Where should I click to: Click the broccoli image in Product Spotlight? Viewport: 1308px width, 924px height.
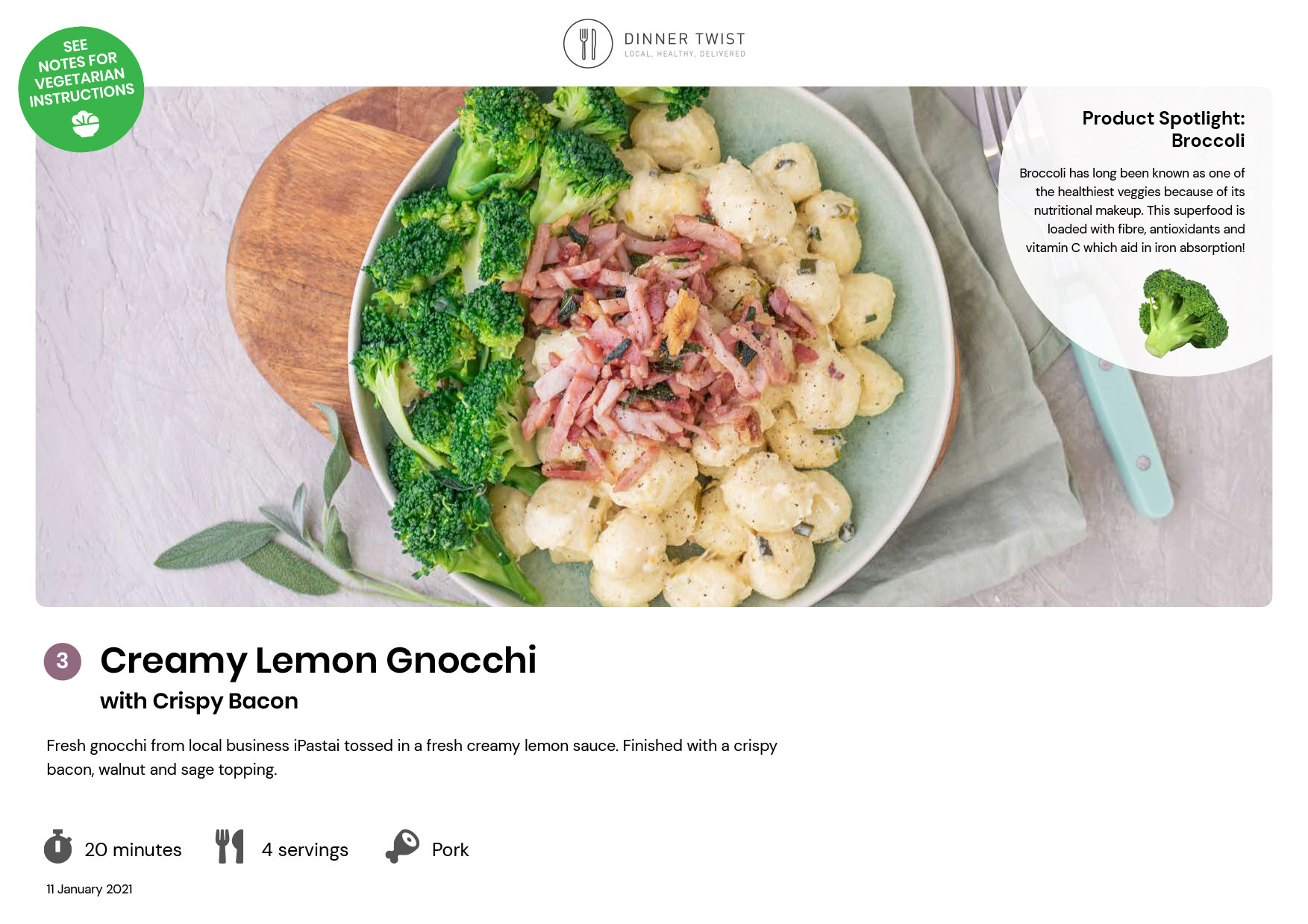pyautogui.click(x=1182, y=313)
